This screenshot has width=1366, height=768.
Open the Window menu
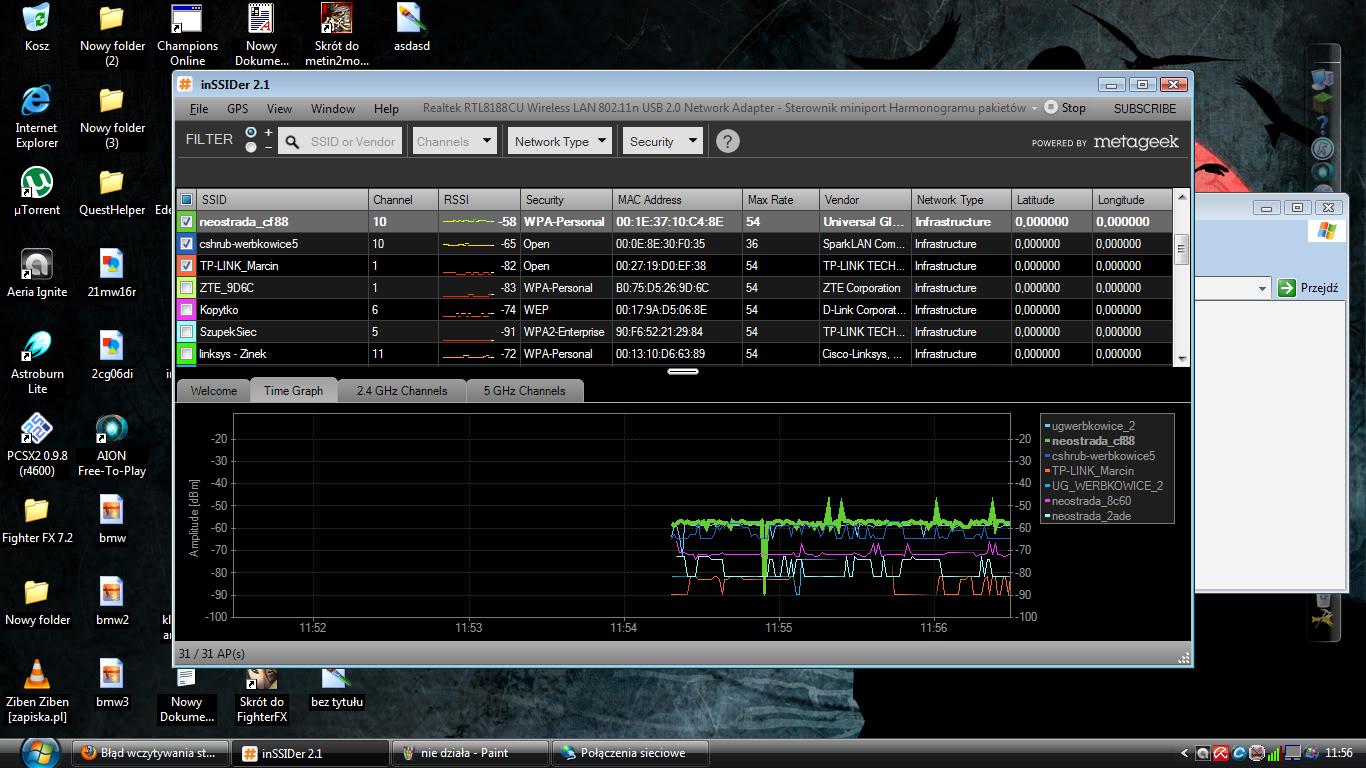click(x=333, y=109)
